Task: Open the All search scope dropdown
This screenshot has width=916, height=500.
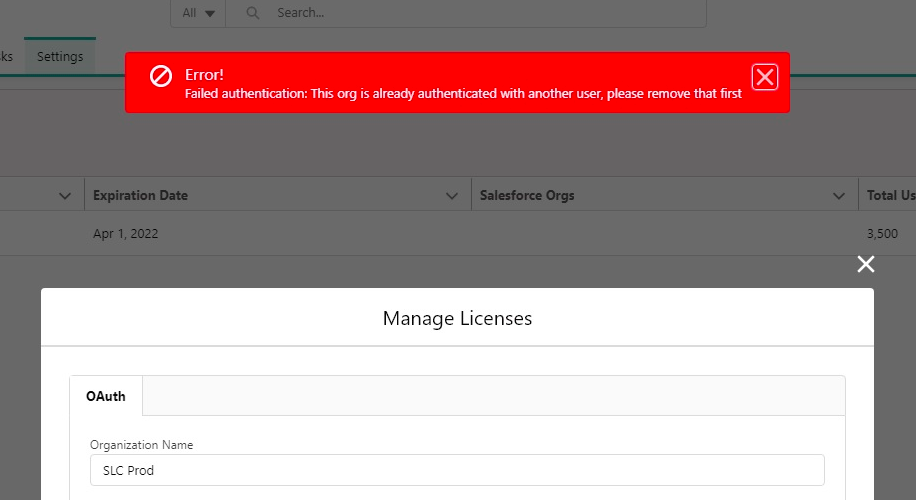Action: (199, 13)
